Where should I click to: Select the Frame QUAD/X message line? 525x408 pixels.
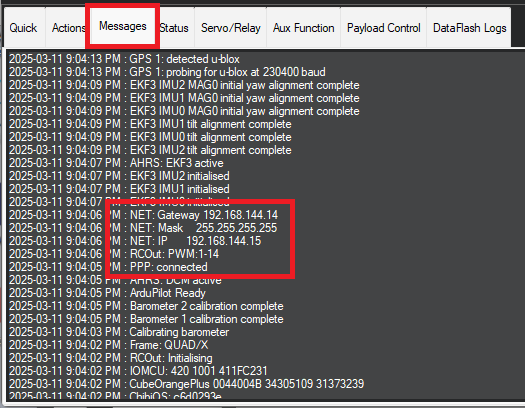tap(108, 345)
